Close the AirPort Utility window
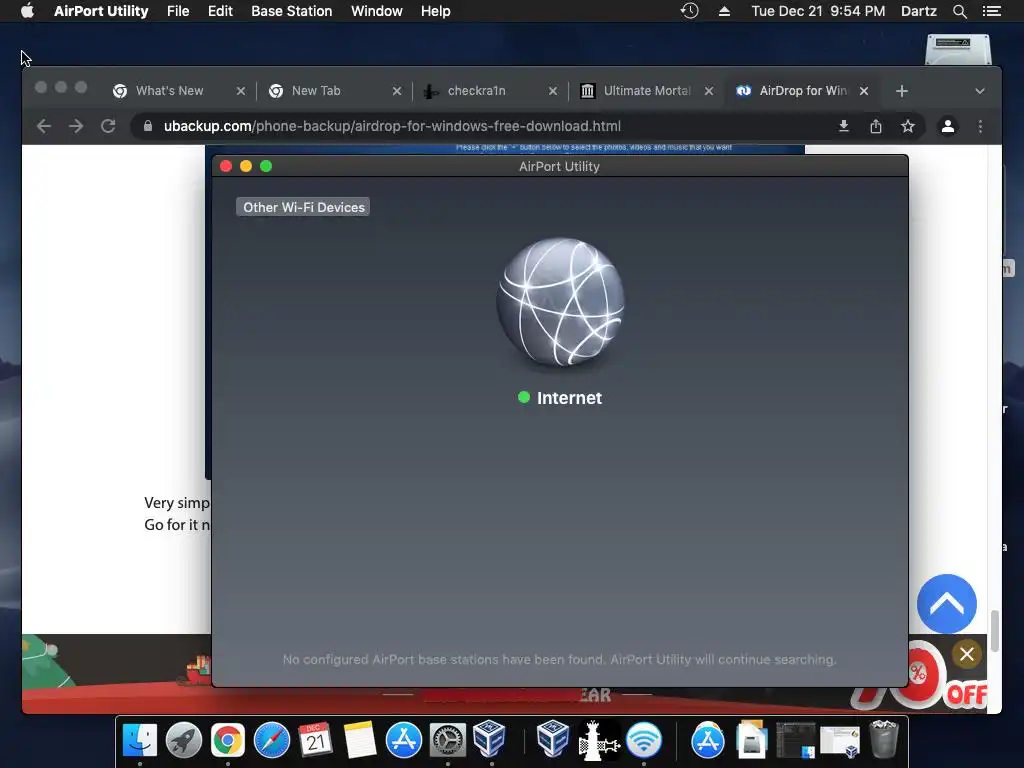This screenshot has height=768, width=1024. (x=226, y=166)
